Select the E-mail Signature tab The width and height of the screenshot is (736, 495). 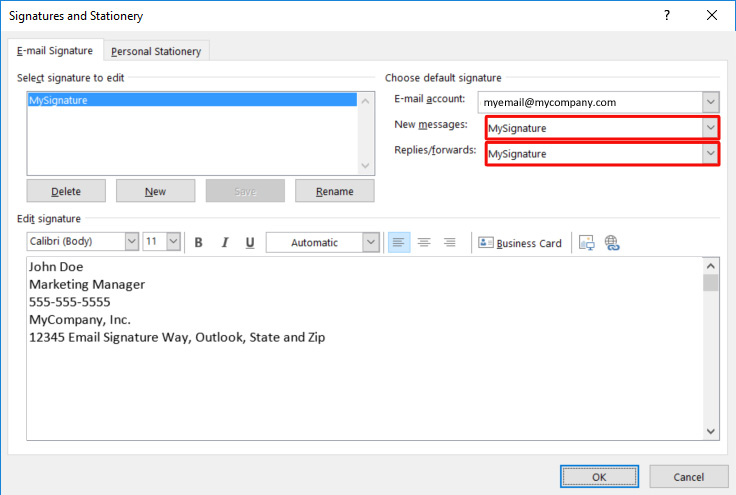(x=55, y=50)
